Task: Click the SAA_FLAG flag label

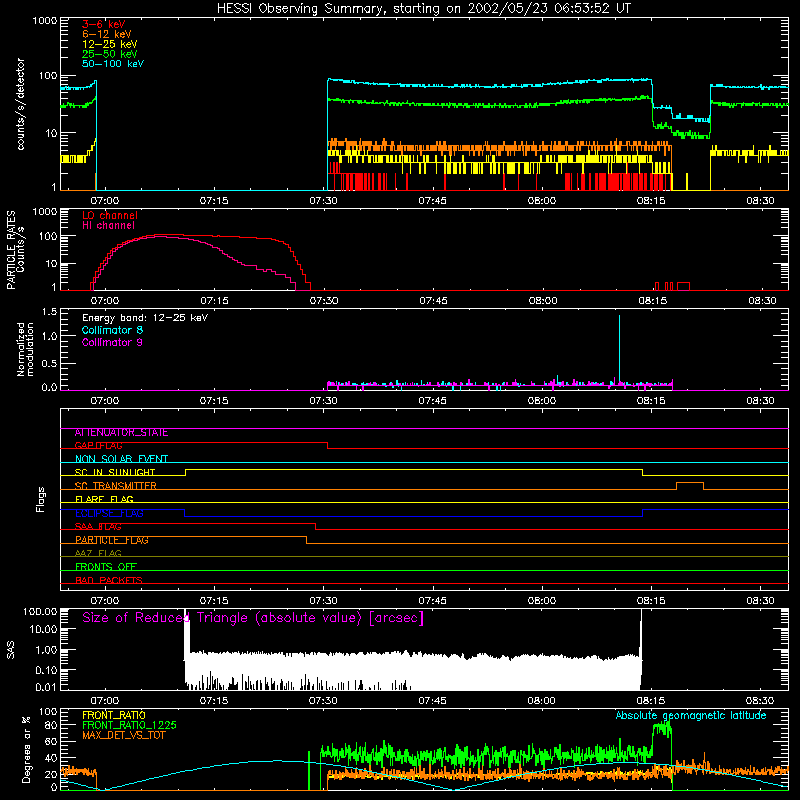Action: click(98, 527)
